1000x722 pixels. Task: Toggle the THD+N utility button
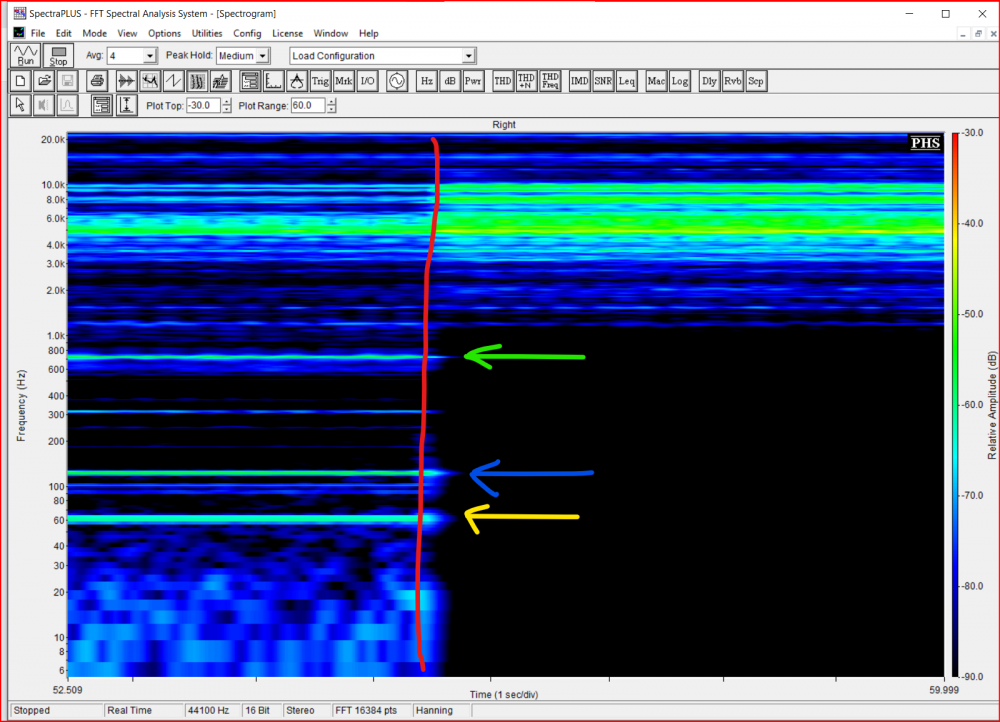(x=526, y=81)
